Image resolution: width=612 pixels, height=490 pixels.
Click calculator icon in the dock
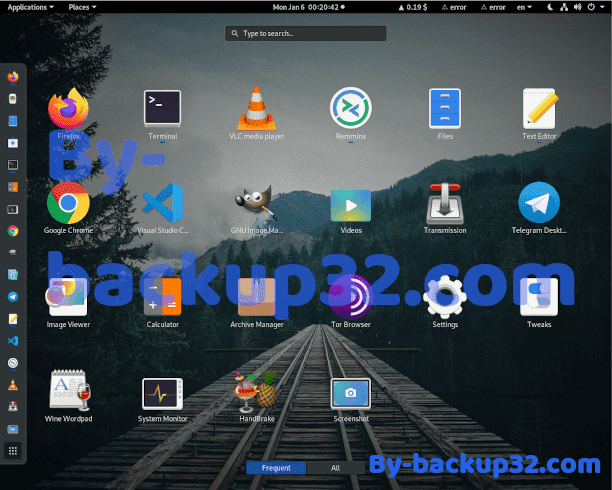click(x=13, y=187)
